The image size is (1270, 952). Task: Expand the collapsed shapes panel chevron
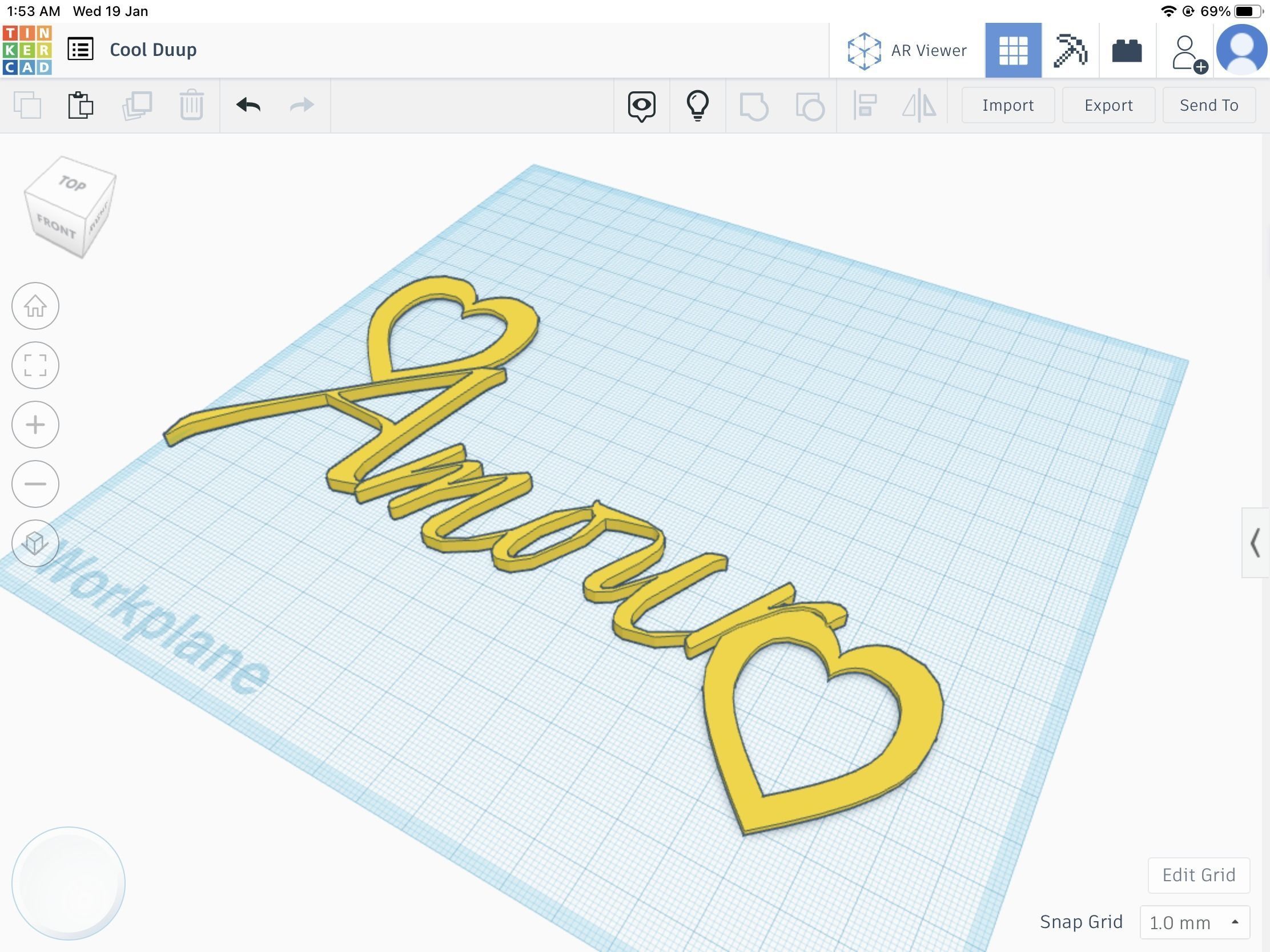click(1256, 543)
